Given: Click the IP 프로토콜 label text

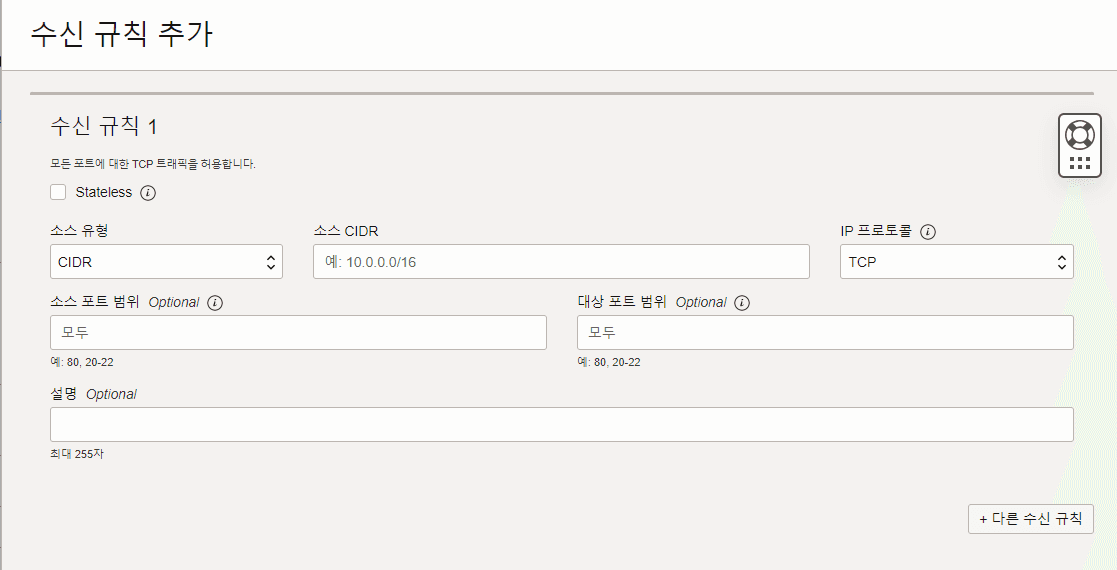Looking at the screenshot, I should tap(876, 231).
